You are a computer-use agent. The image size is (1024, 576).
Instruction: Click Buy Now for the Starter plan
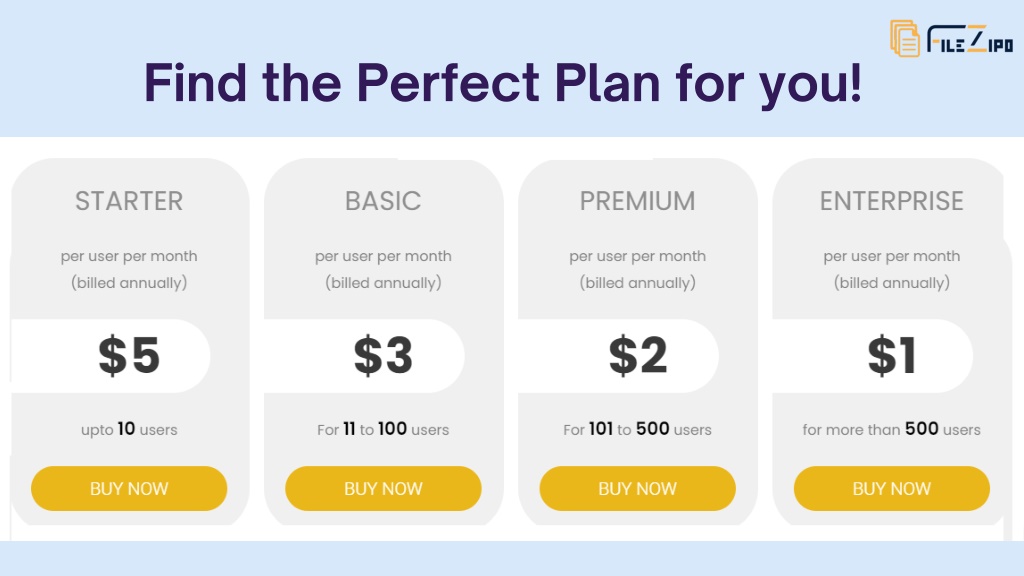click(x=129, y=488)
